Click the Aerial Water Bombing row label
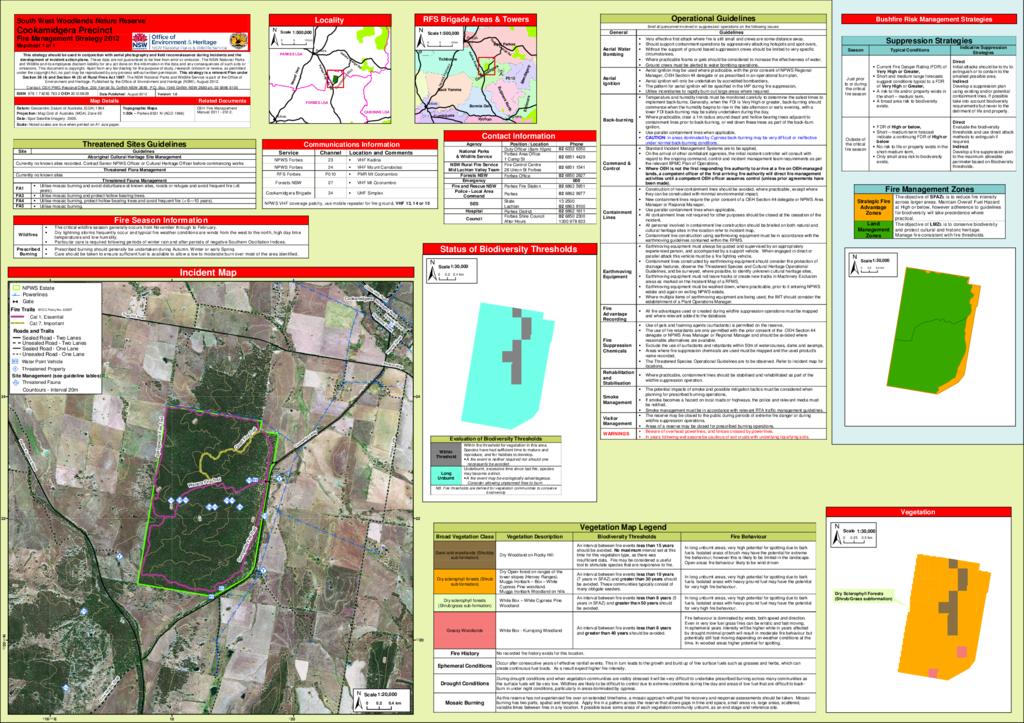 [x=616, y=51]
